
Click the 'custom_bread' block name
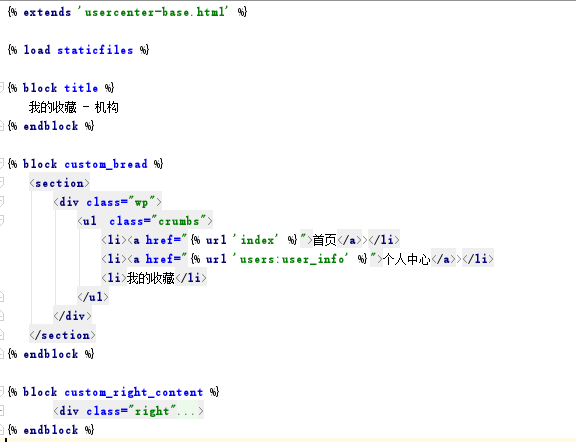[x=106, y=164]
